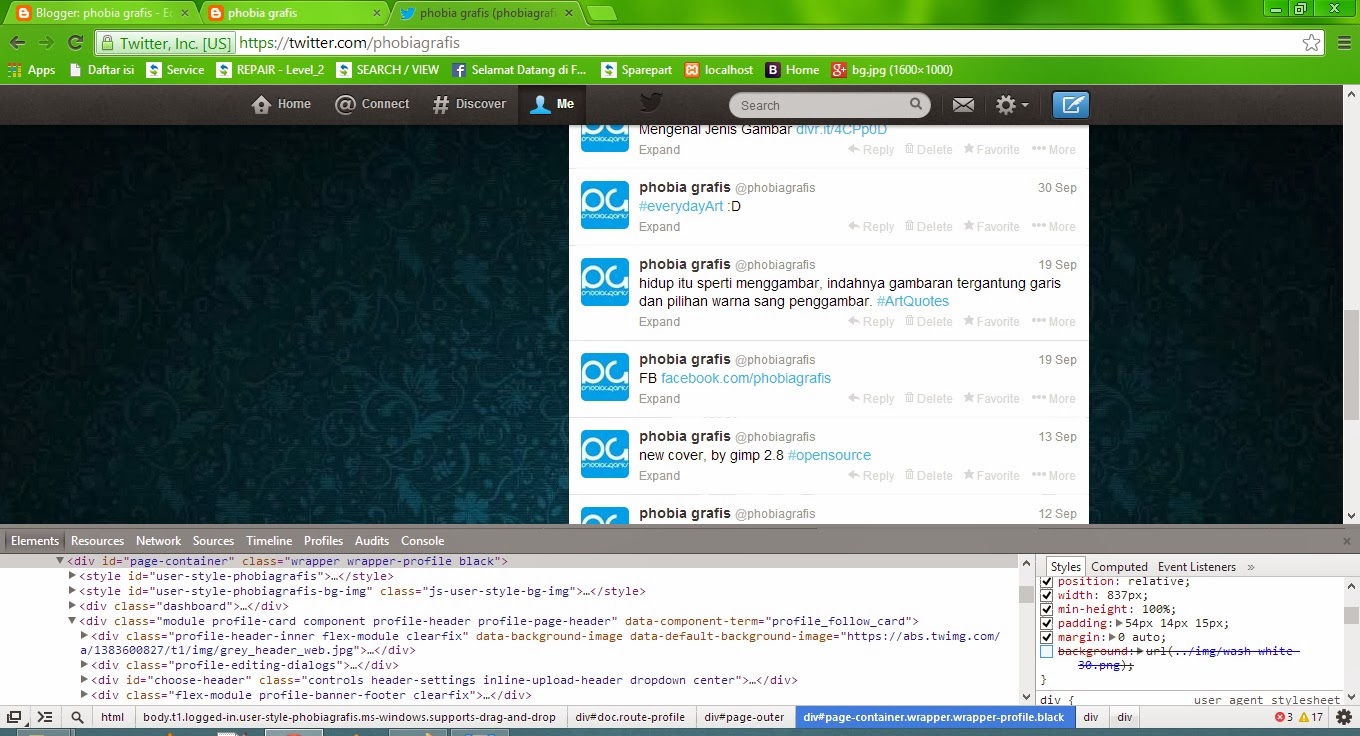Open the Twitter settings gear dropdown
This screenshot has width=1360, height=736.
[x=1011, y=105]
